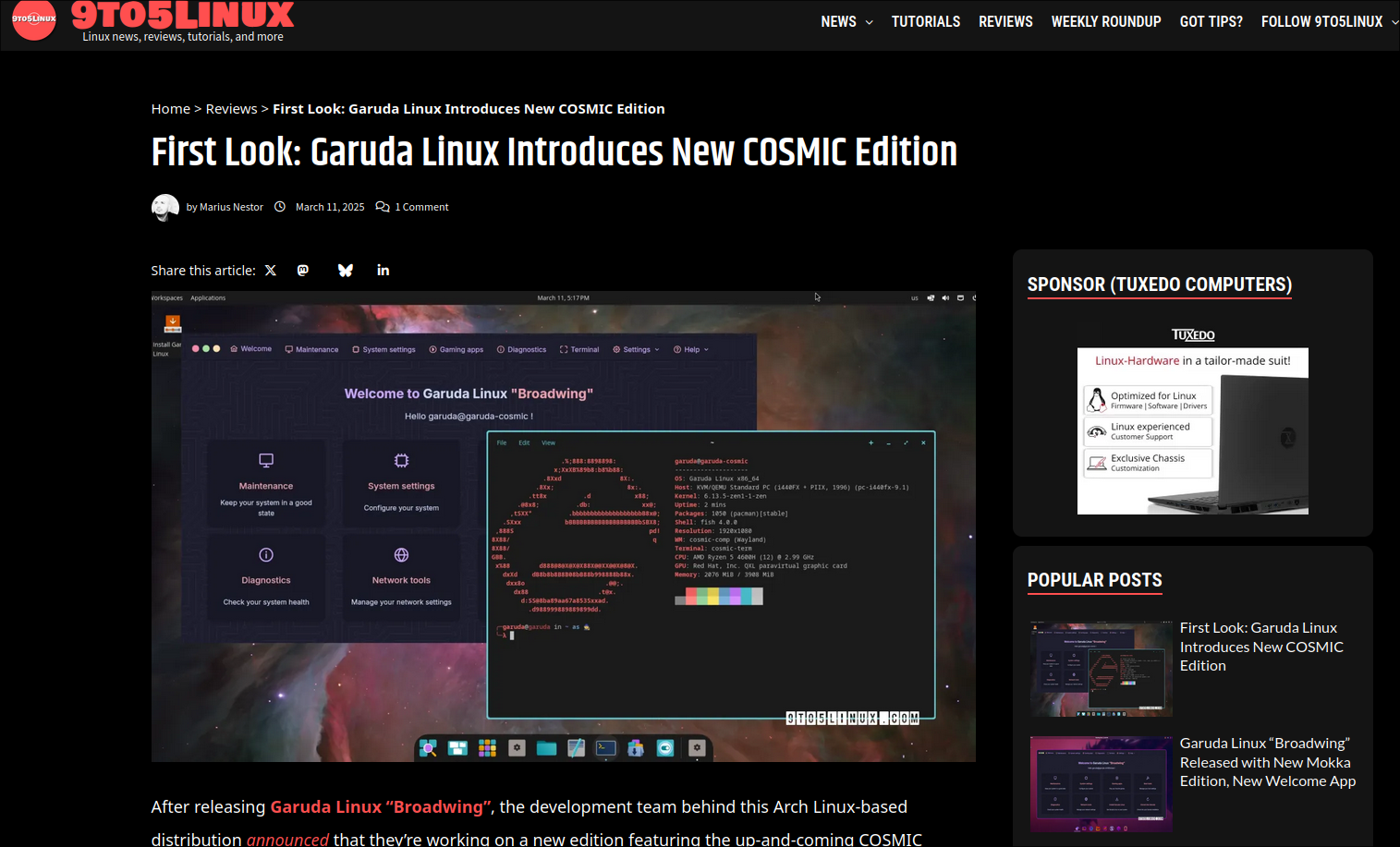
Task: Click the TUXEDO logo in the sponsor box
Action: click(1193, 334)
